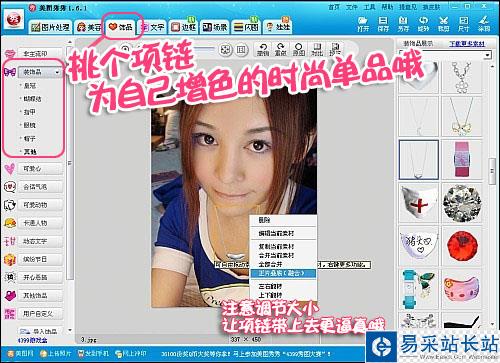Pick the round diamond thumbnail

[462, 203]
